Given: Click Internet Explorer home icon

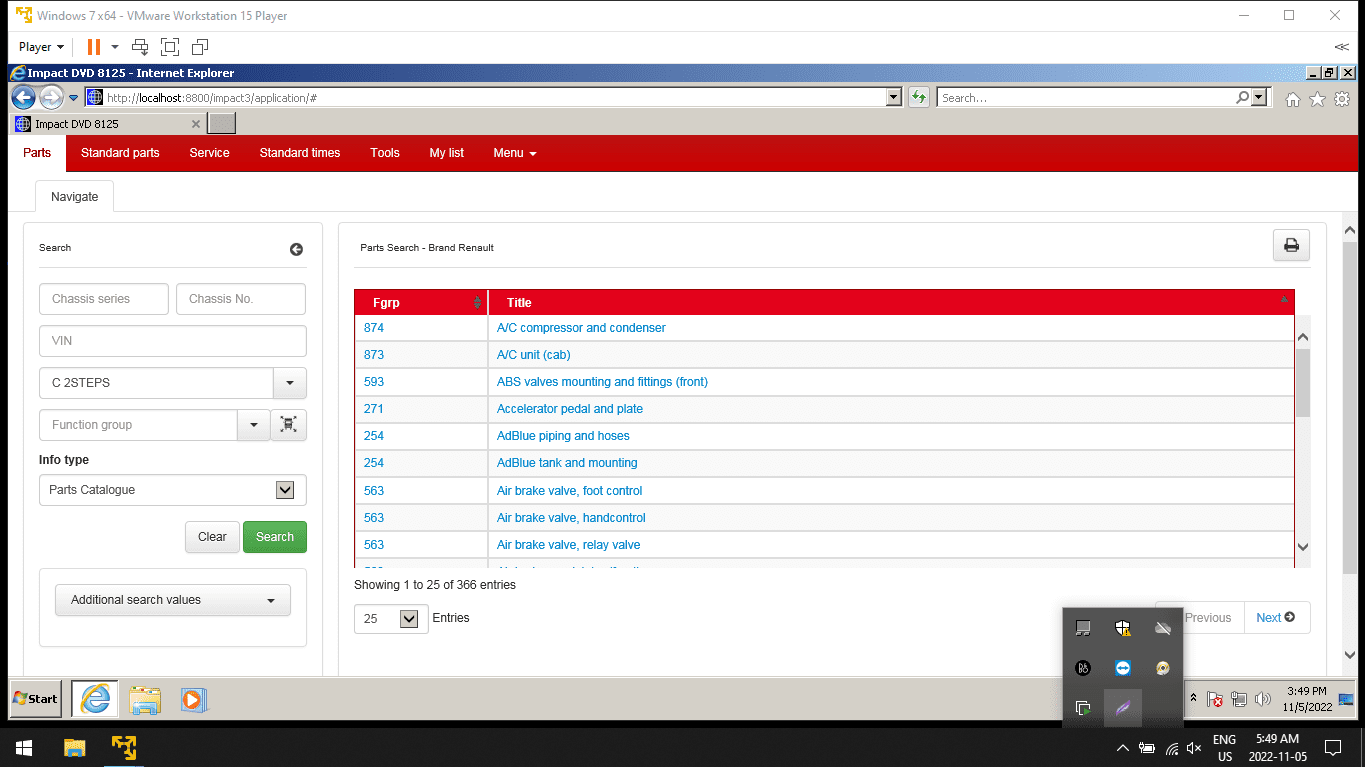Looking at the screenshot, I should coord(1293,99).
